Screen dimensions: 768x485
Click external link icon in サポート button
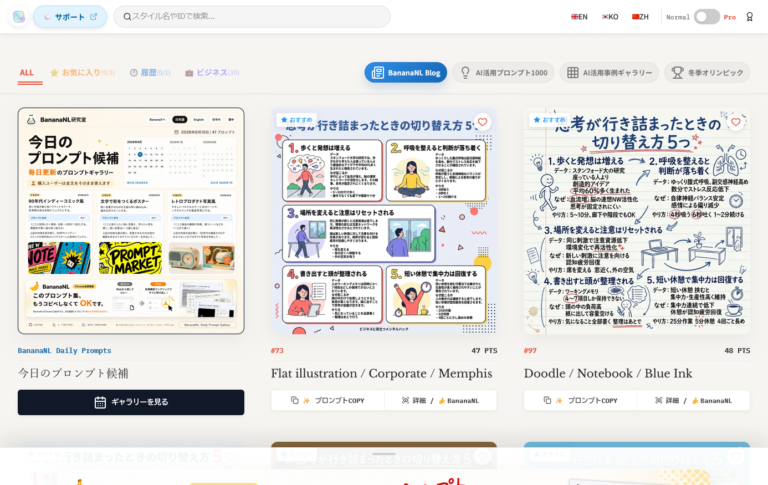(x=94, y=17)
